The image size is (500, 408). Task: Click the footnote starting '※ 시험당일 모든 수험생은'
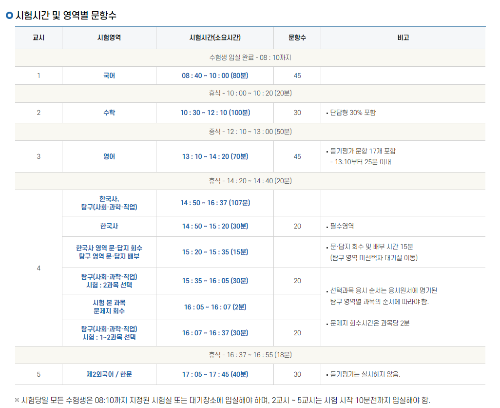point(223,400)
